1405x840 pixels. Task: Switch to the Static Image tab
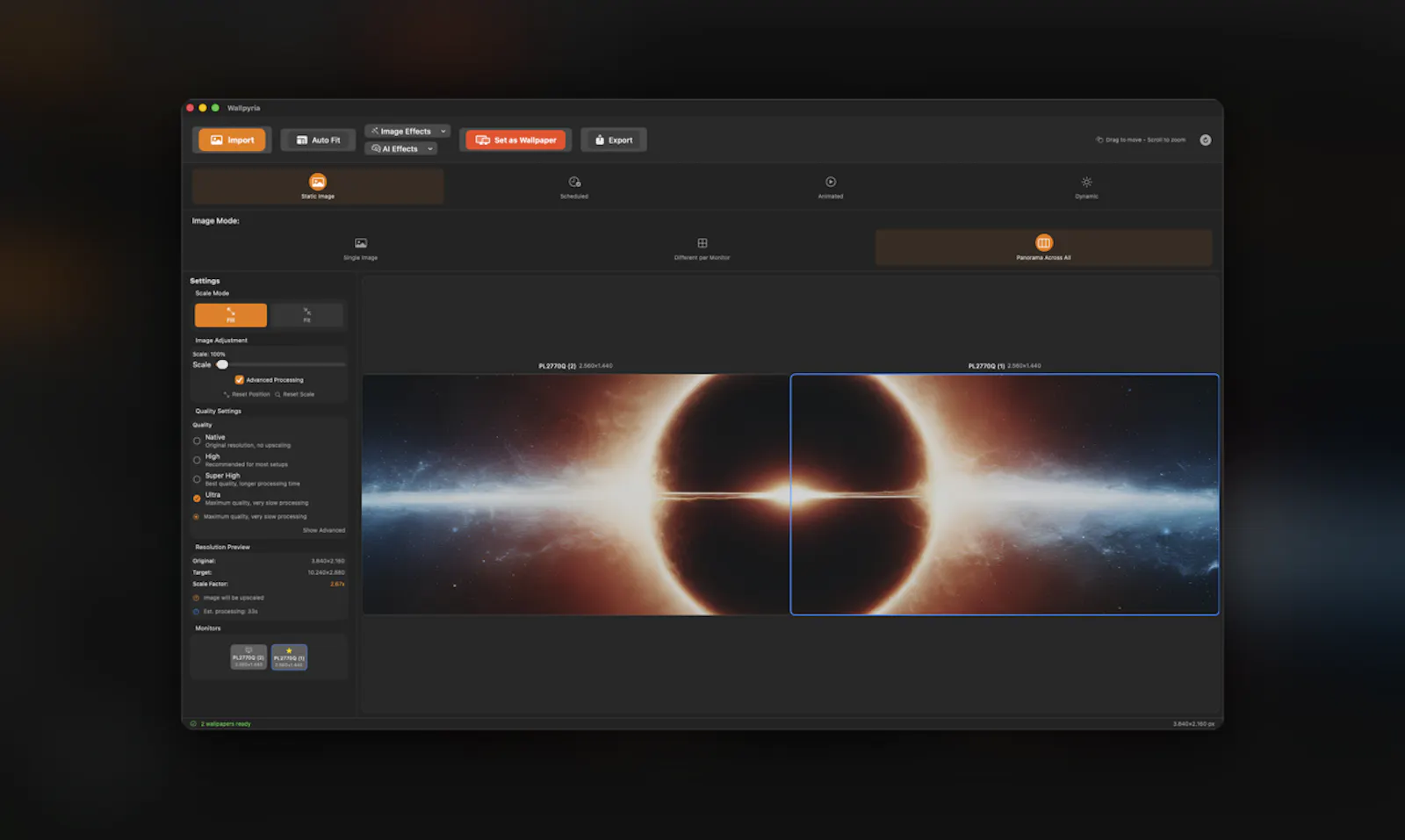coord(318,186)
